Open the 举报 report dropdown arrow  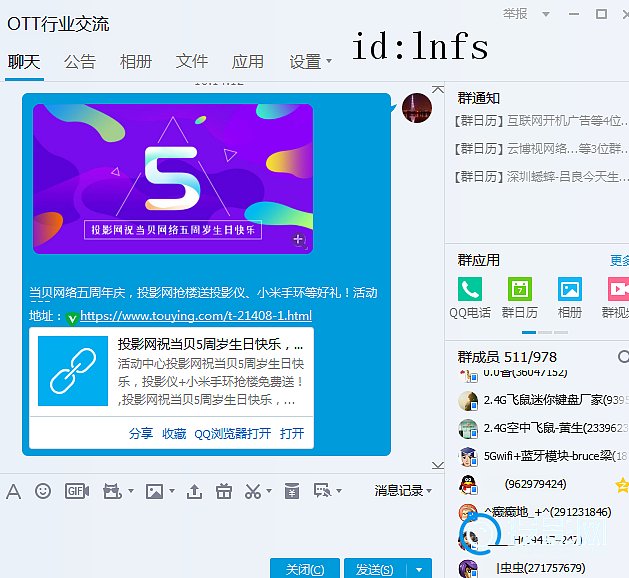tap(546, 14)
